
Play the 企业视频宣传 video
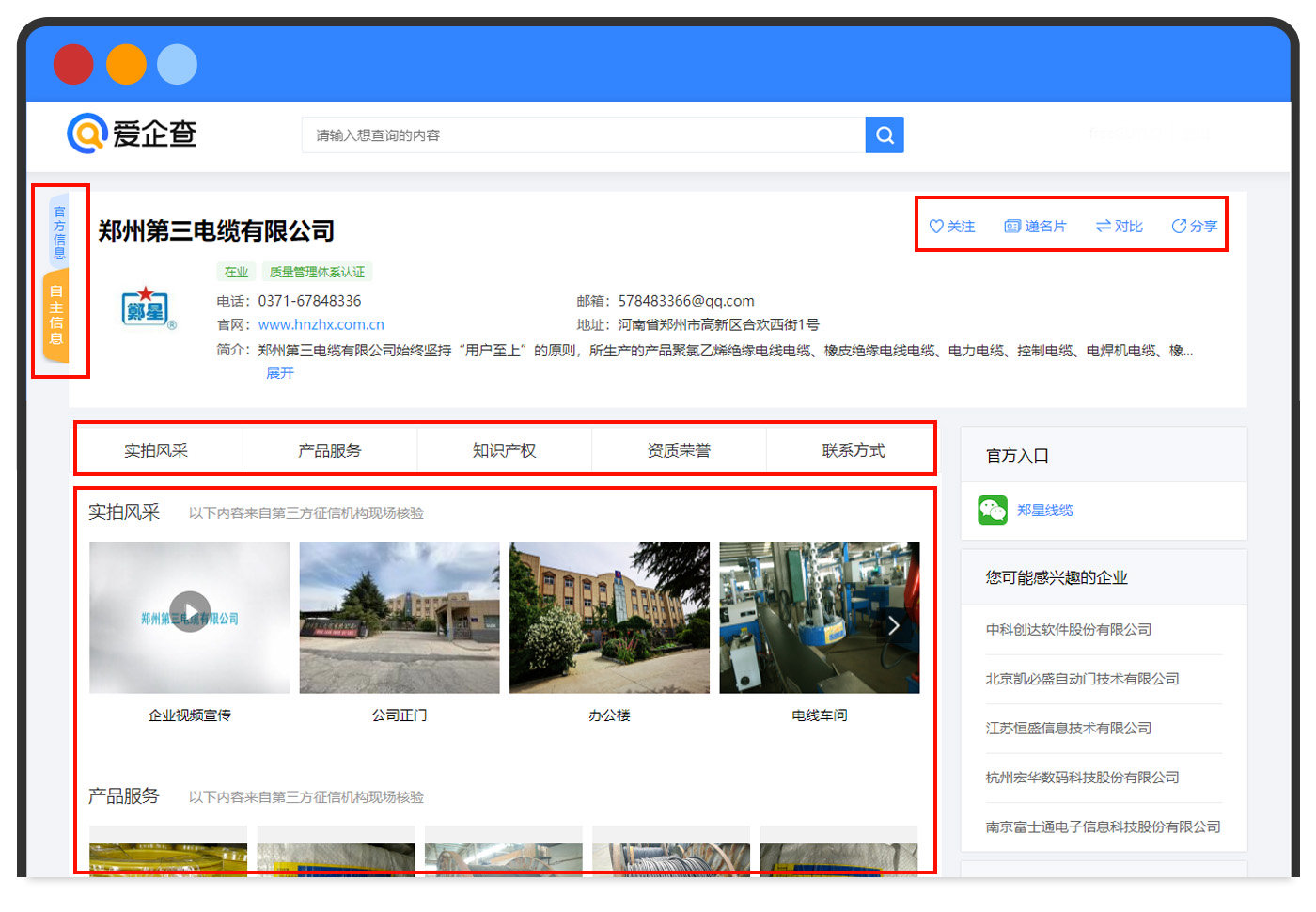[190, 612]
